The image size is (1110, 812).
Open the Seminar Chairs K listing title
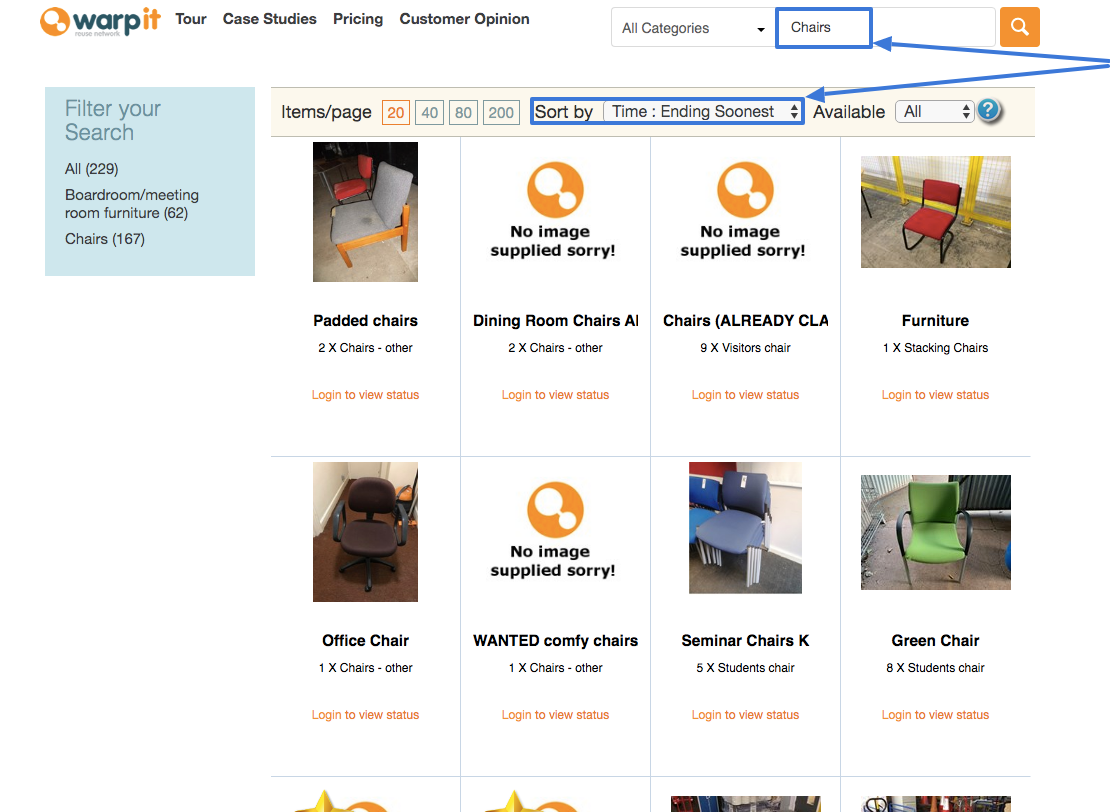click(745, 641)
